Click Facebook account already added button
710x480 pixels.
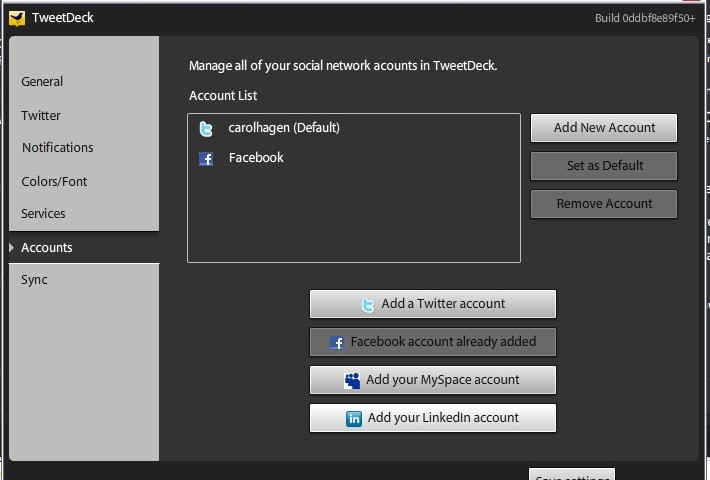[432, 342]
